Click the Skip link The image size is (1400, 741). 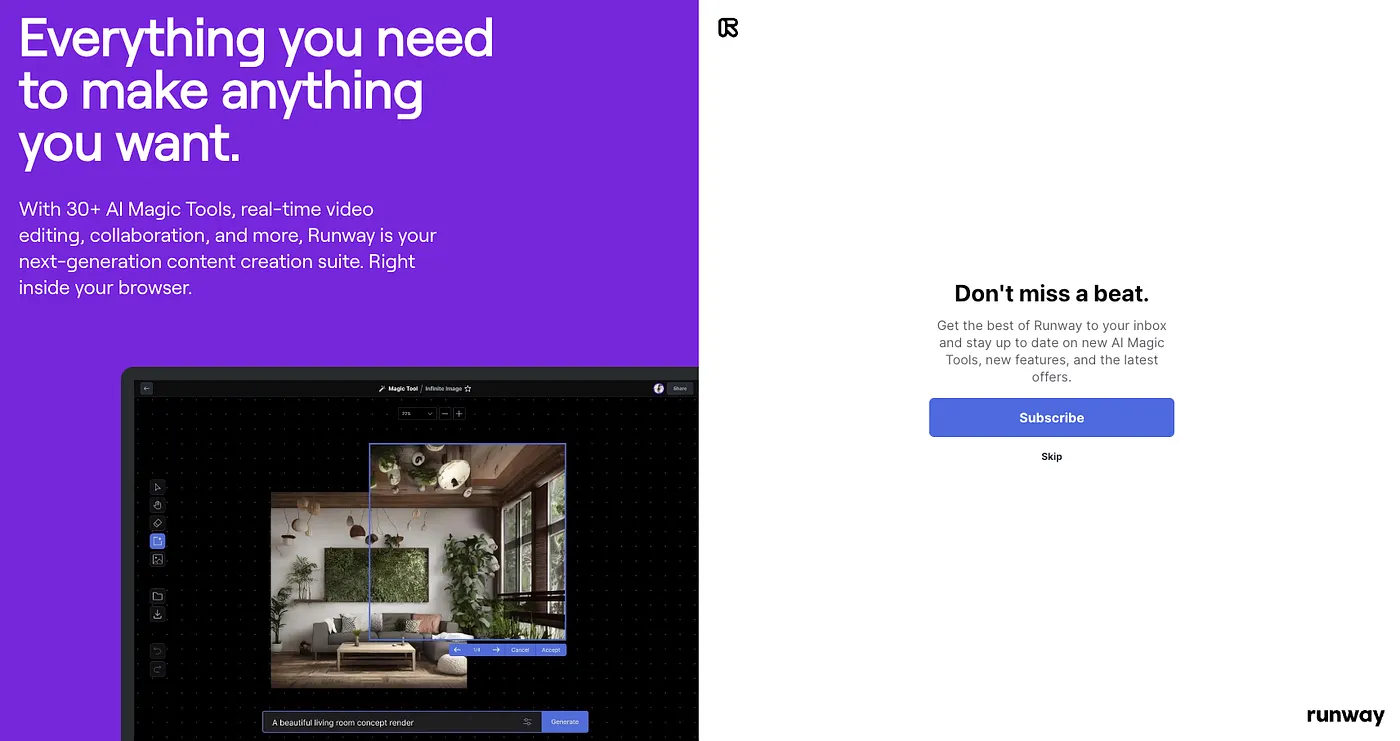(x=1051, y=457)
